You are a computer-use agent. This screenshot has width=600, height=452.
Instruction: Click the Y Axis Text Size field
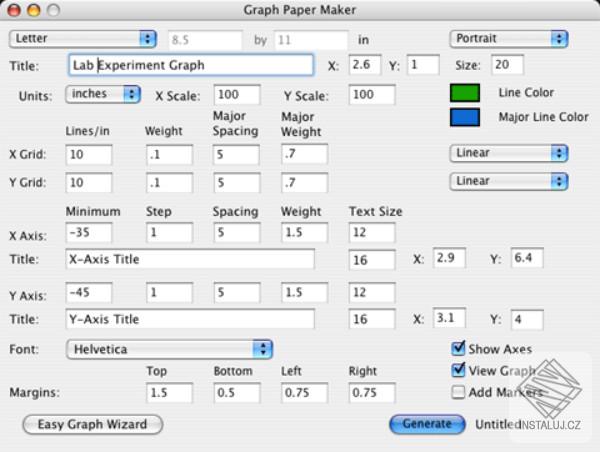click(372, 293)
